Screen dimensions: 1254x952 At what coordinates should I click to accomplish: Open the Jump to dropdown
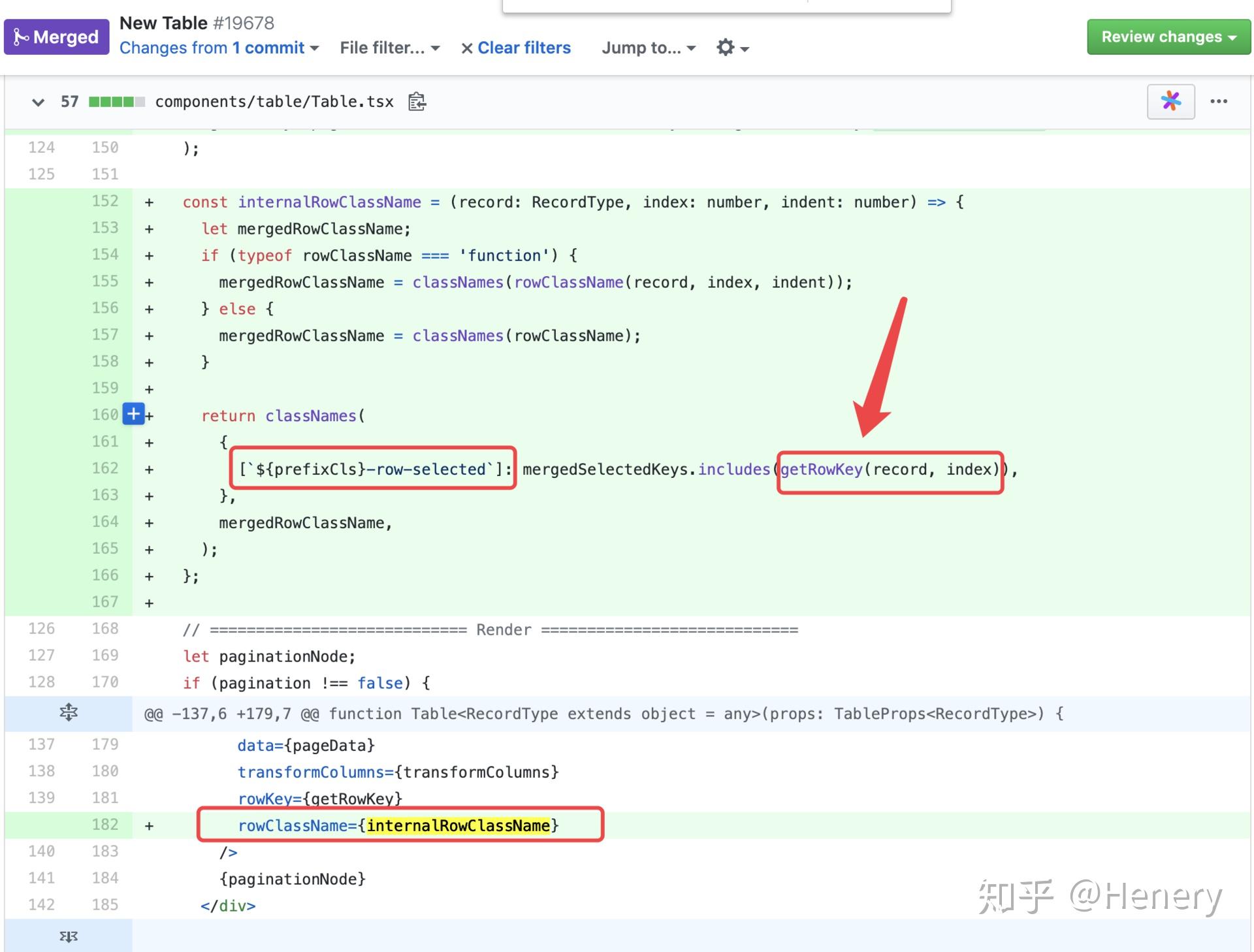click(x=648, y=48)
